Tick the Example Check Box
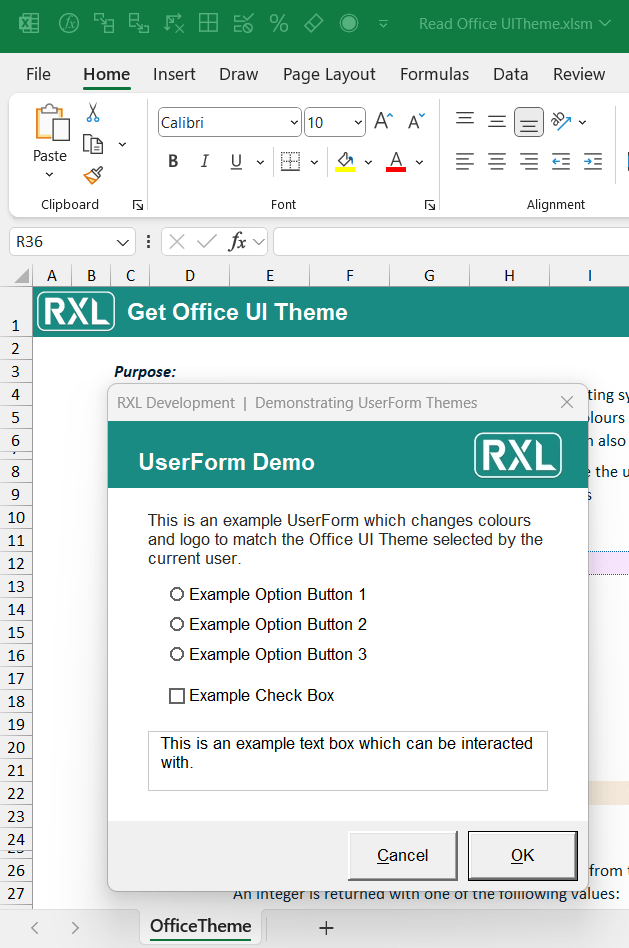 click(177, 696)
